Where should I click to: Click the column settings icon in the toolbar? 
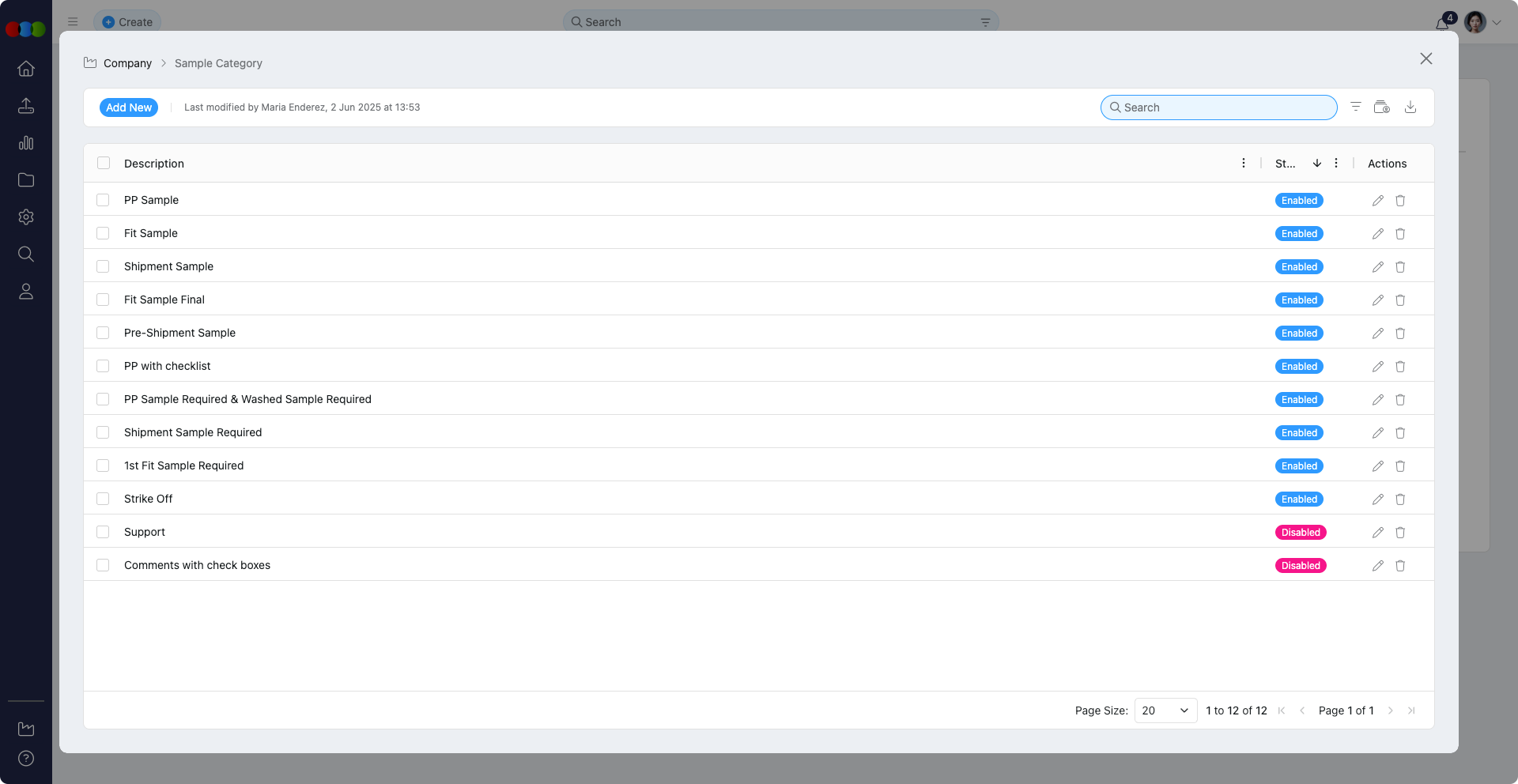pyautogui.click(x=1381, y=107)
